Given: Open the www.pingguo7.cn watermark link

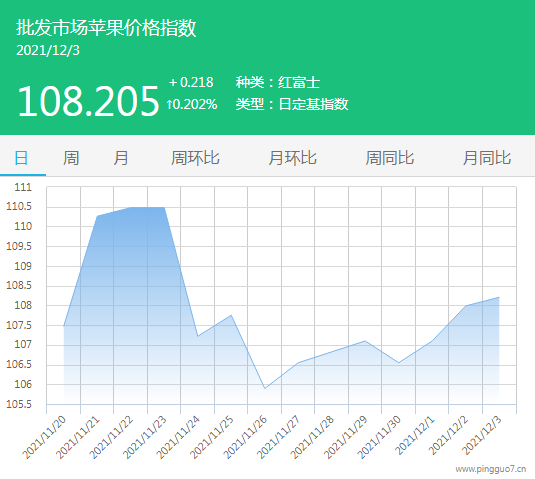Looking at the screenshot, I should (491, 469).
